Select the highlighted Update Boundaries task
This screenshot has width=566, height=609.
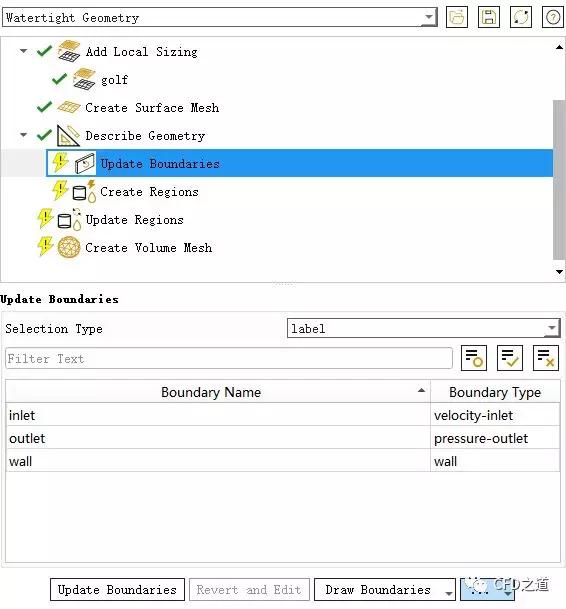pyautogui.click(x=299, y=164)
